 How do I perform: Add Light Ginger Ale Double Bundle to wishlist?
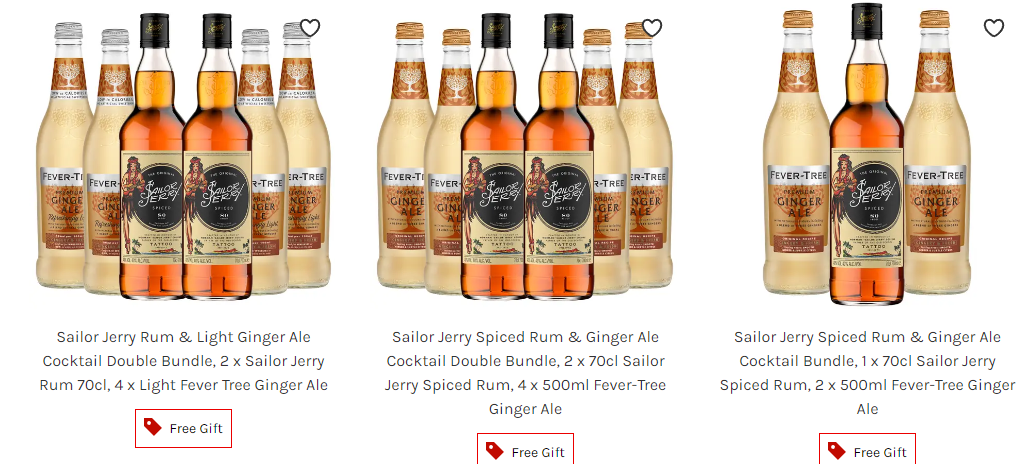310,28
